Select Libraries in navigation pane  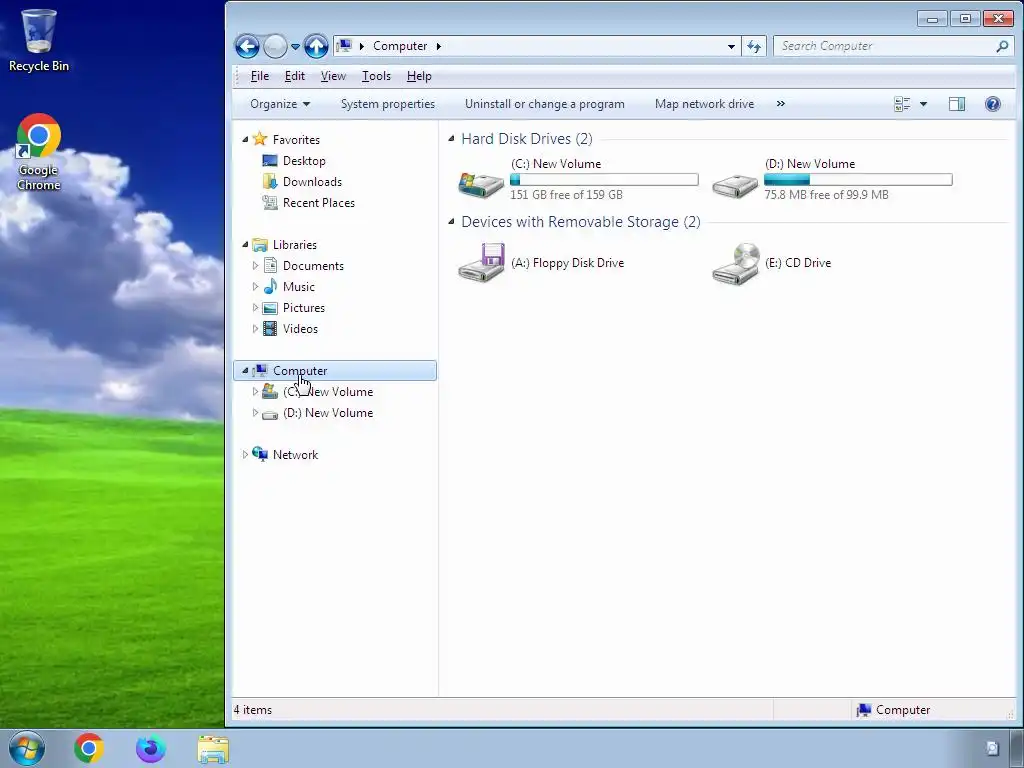[295, 245]
